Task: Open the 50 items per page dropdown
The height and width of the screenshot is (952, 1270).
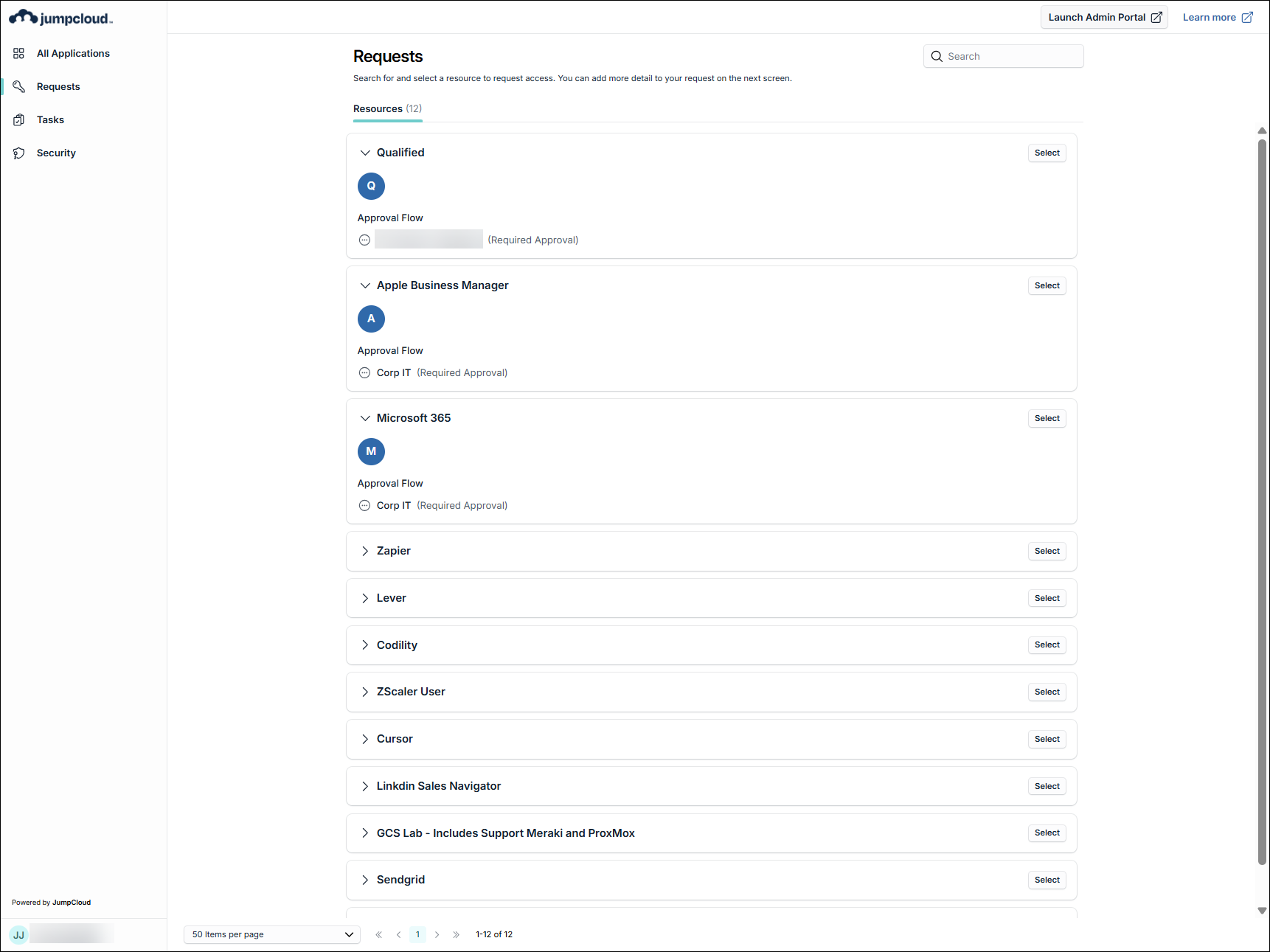Action: coord(271,934)
